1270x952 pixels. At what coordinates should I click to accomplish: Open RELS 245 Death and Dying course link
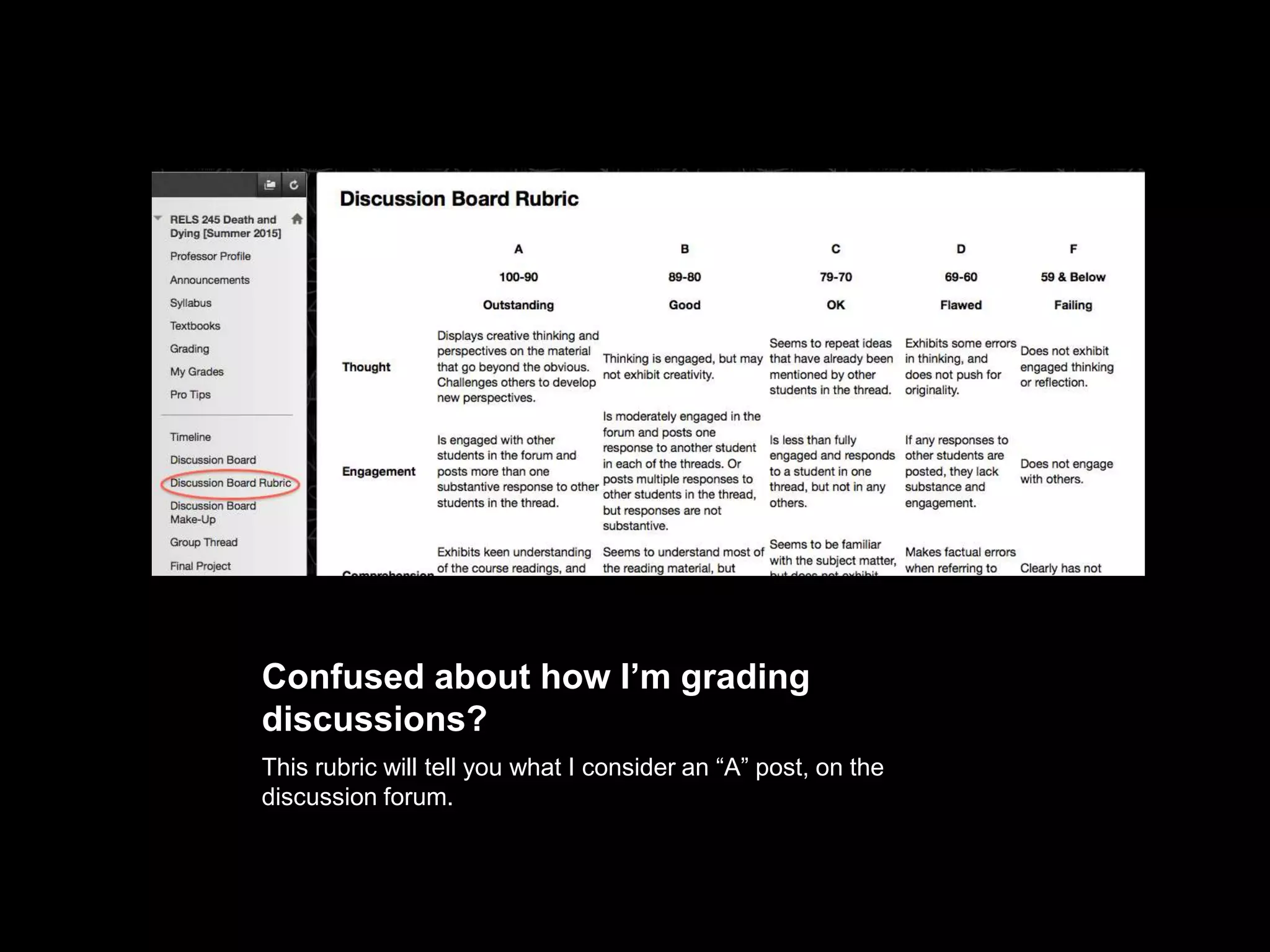(226, 226)
